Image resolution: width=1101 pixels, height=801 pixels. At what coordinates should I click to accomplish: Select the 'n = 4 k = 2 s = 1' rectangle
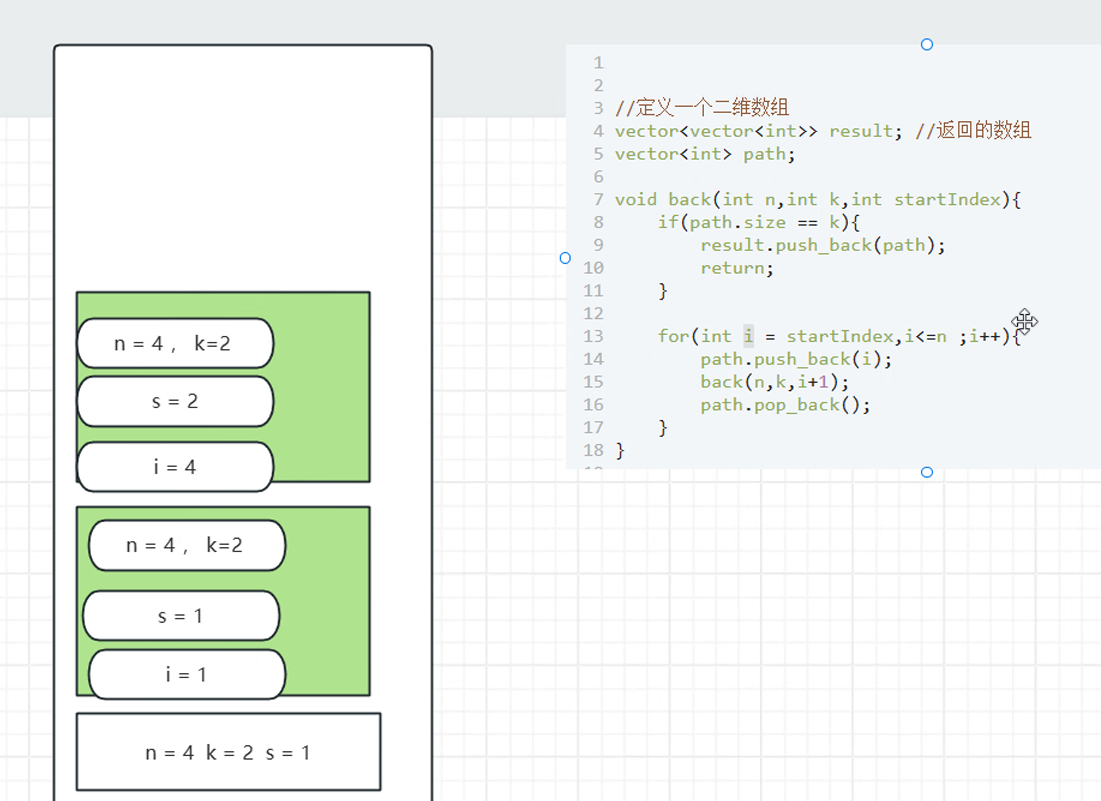(x=228, y=752)
